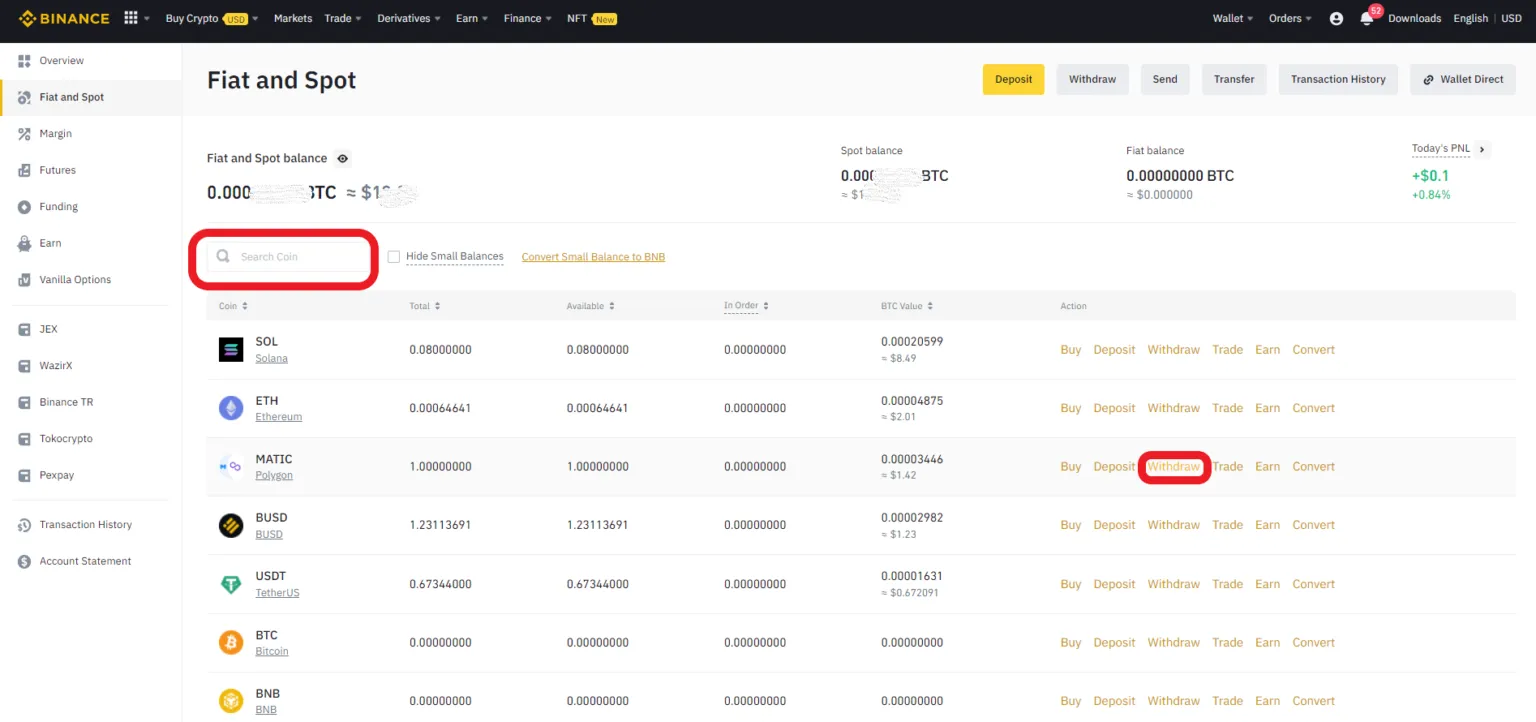Open the notifications bell
The image size is (1536, 722).
1366,18
